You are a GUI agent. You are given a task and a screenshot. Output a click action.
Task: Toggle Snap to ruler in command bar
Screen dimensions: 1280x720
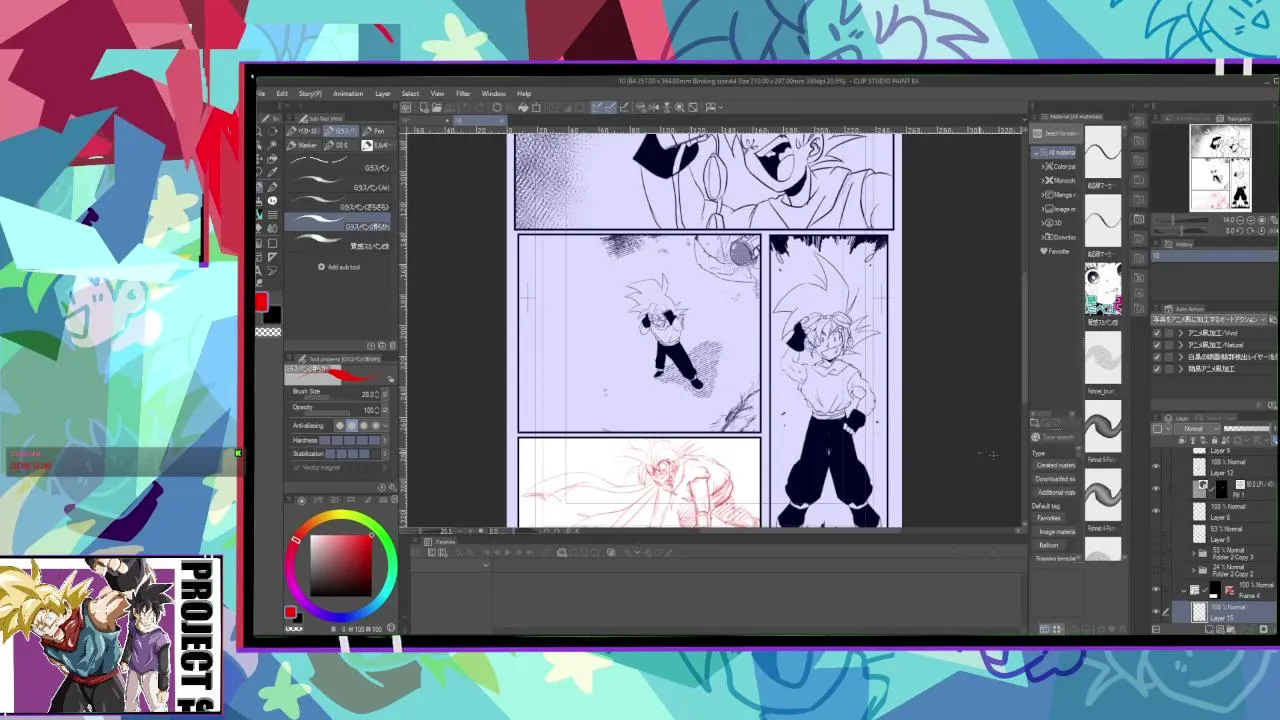pos(597,107)
